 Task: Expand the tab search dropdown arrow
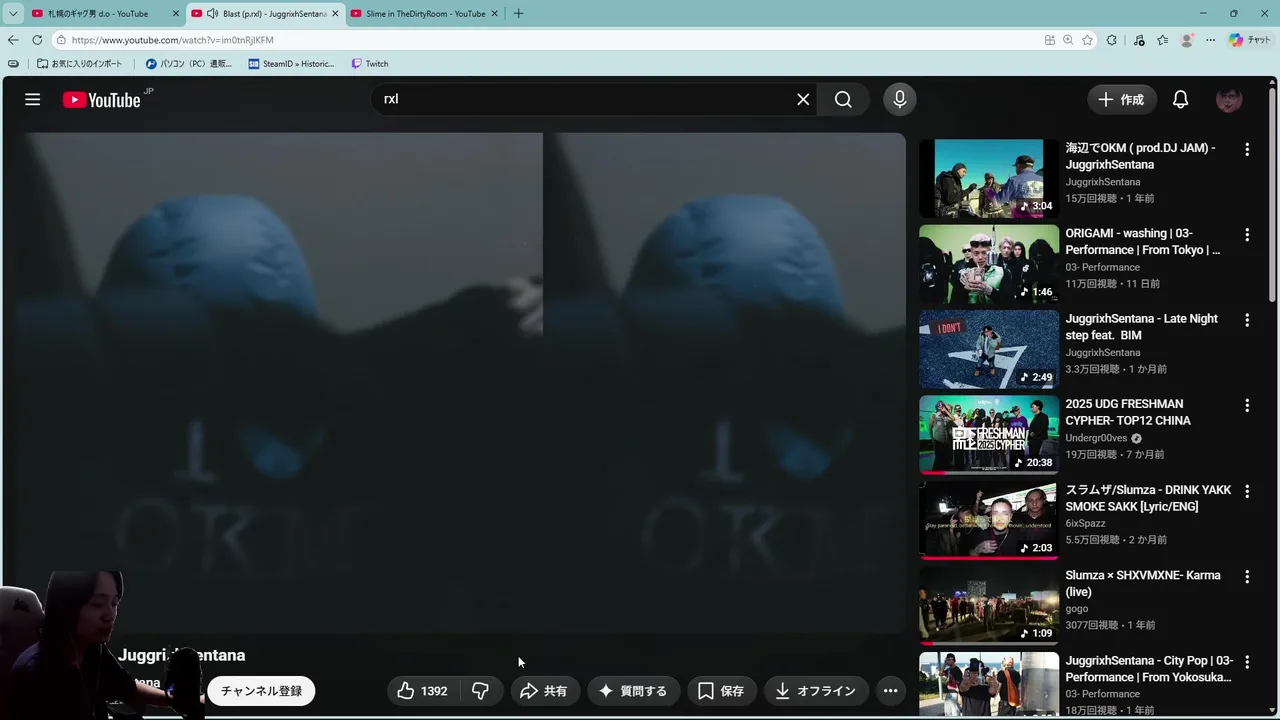[x=13, y=13]
